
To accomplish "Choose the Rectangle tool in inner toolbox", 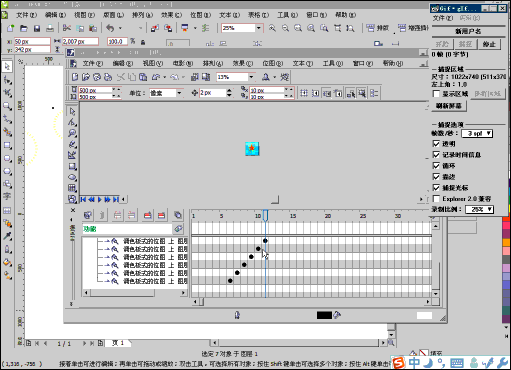I will (72, 166).
